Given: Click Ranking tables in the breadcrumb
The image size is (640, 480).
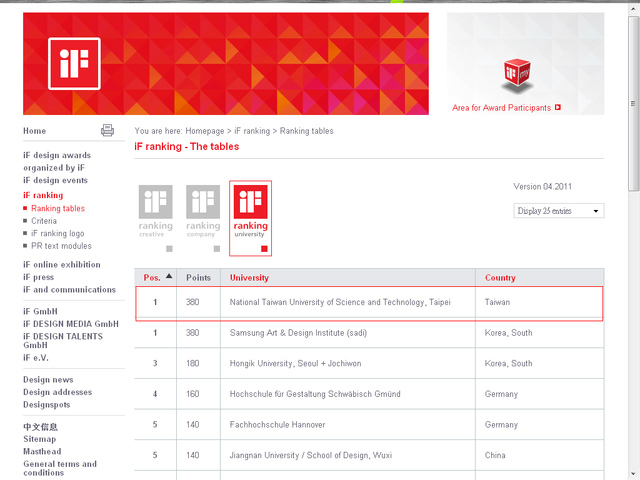Looking at the screenshot, I should coord(307,131).
